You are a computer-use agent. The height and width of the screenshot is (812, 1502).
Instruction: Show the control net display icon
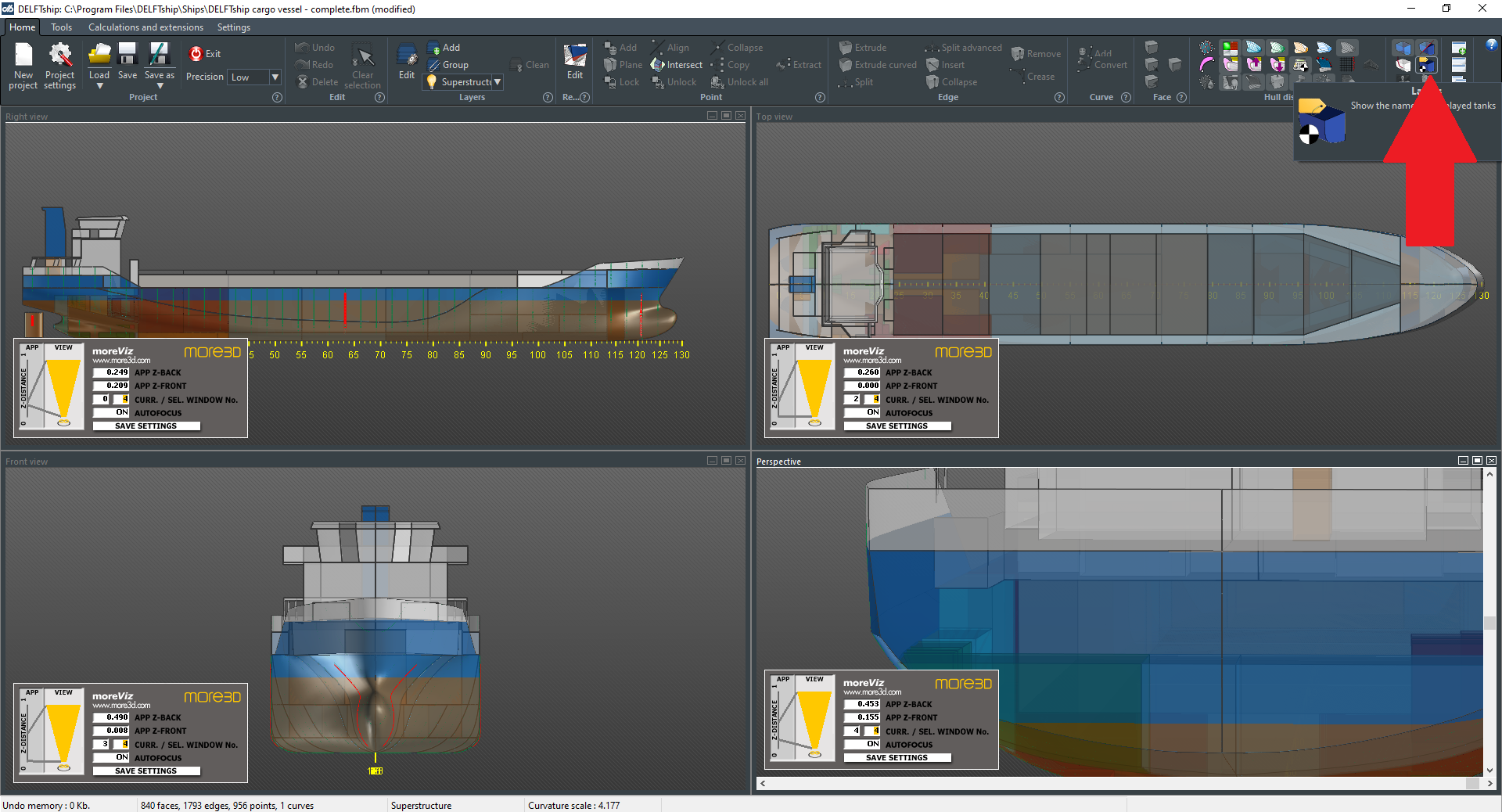pyautogui.click(x=1207, y=48)
